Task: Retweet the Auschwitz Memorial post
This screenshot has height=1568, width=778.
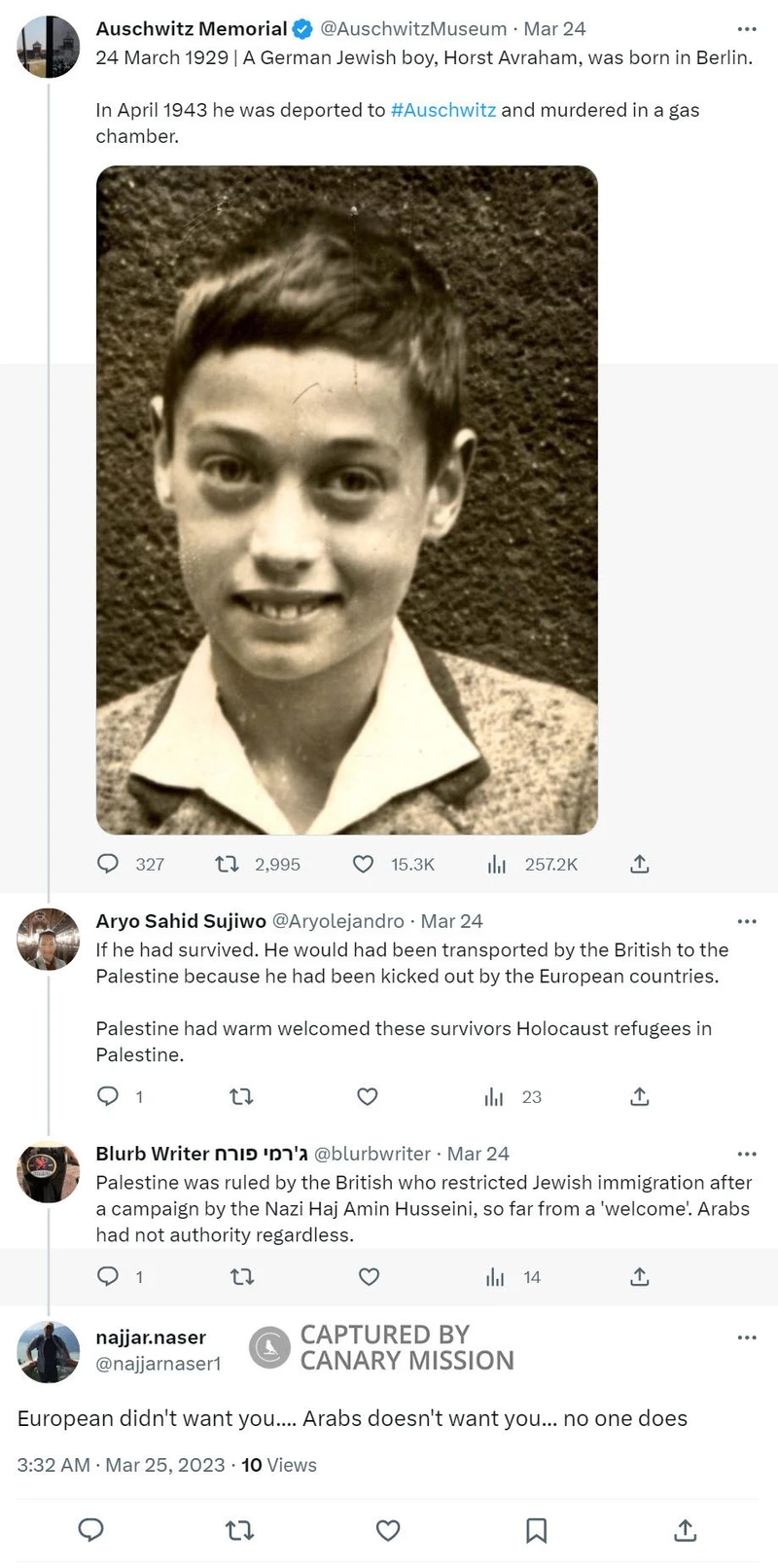Action: (227, 864)
